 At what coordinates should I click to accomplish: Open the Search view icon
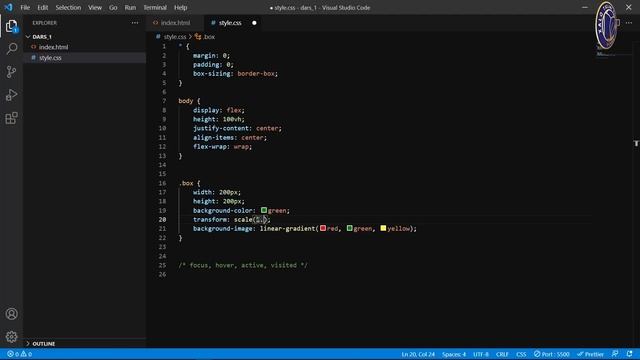pos(11,49)
